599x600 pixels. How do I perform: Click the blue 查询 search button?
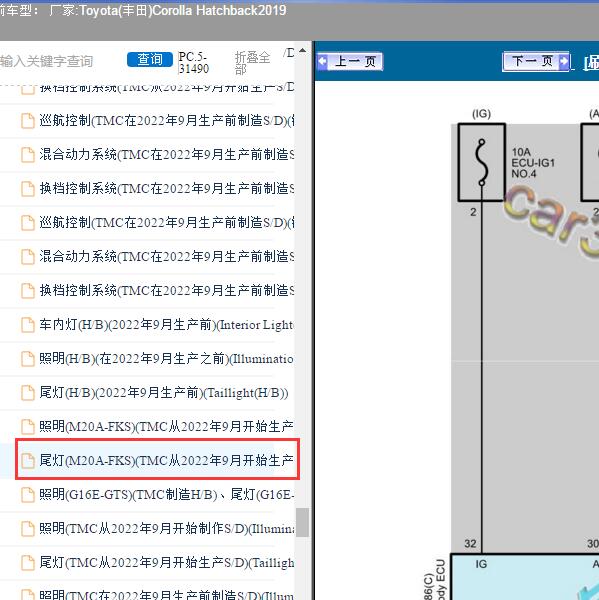tap(150, 60)
